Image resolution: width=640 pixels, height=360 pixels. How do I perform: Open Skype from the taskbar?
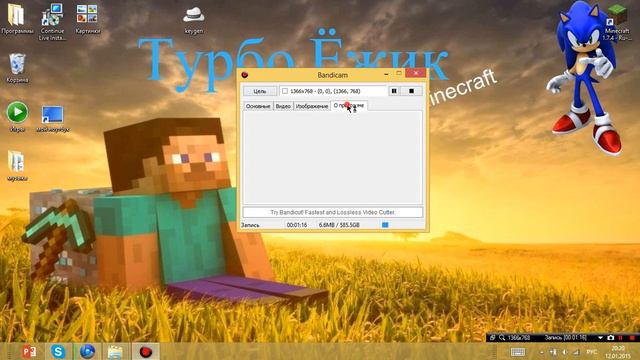click(x=58, y=351)
